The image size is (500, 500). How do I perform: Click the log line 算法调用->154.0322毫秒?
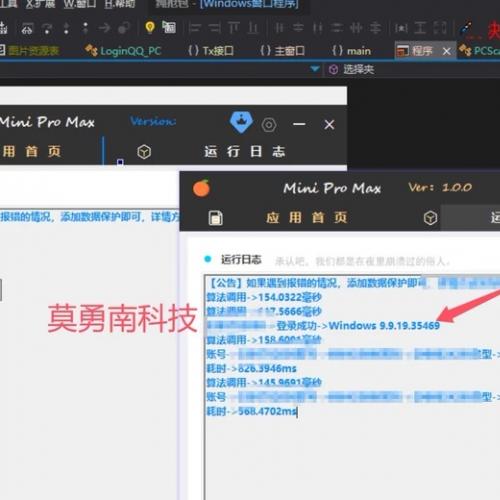click(264, 297)
